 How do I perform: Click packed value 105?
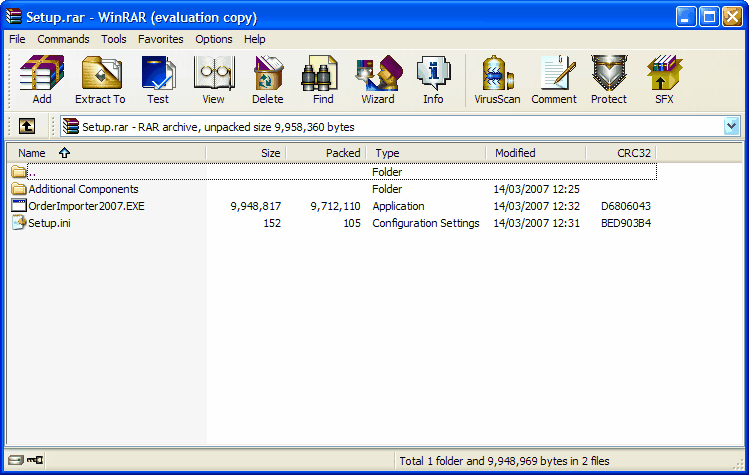[352, 223]
